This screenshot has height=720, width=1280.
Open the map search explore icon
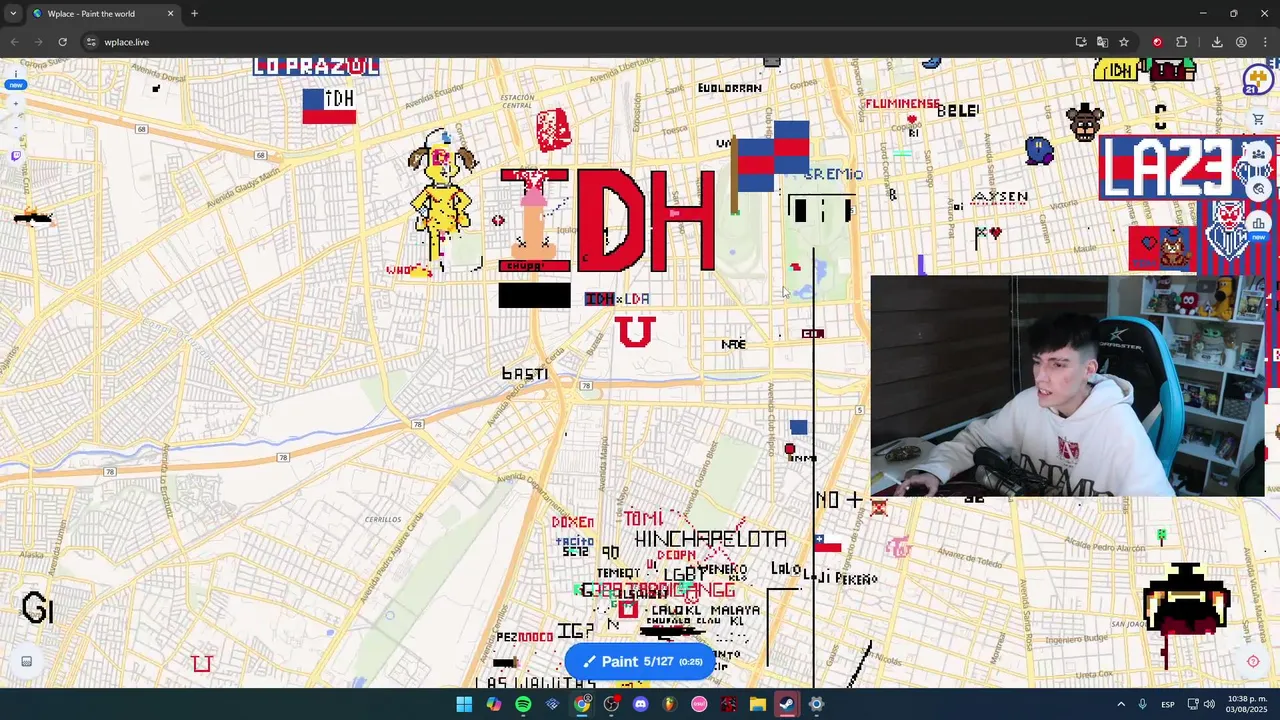pos(1258,189)
